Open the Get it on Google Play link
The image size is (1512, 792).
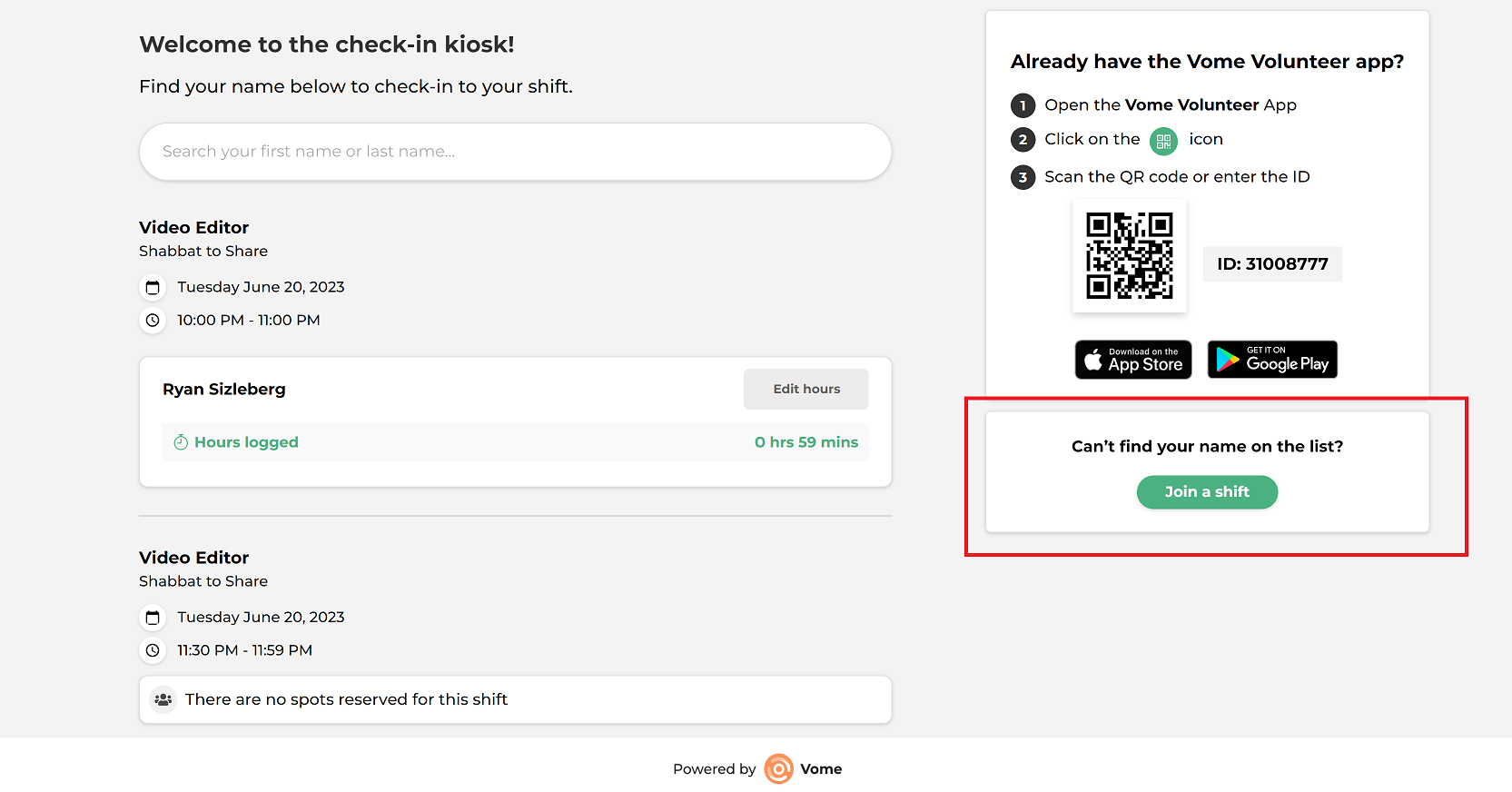pos(1271,359)
